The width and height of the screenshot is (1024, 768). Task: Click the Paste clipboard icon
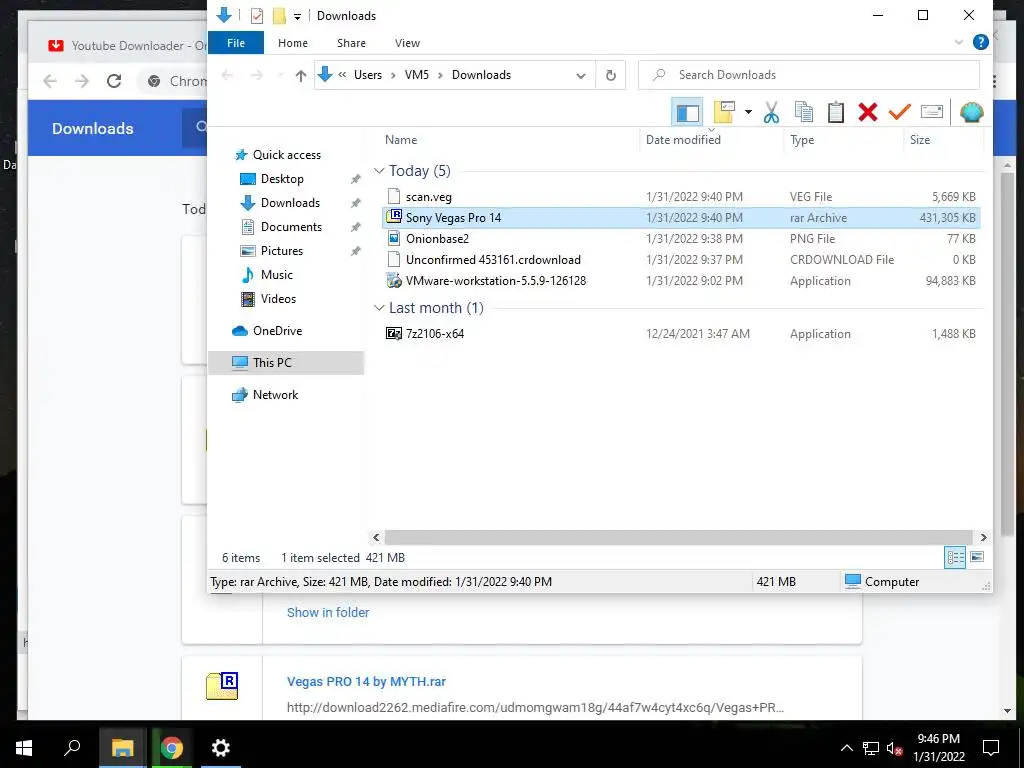point(835,112)
